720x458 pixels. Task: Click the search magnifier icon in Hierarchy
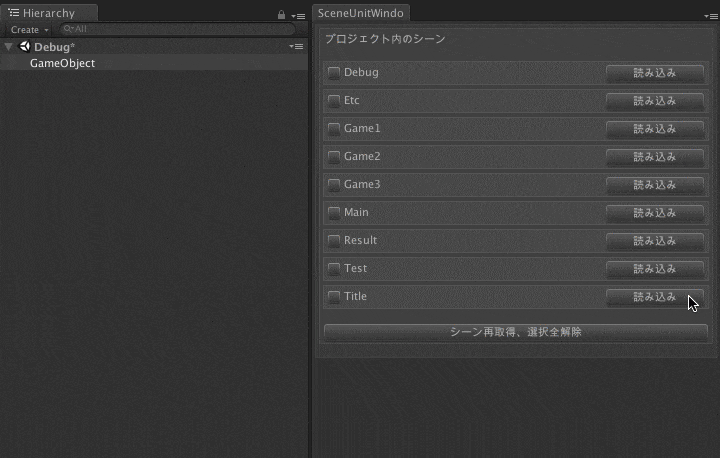(x=68, y=29)
